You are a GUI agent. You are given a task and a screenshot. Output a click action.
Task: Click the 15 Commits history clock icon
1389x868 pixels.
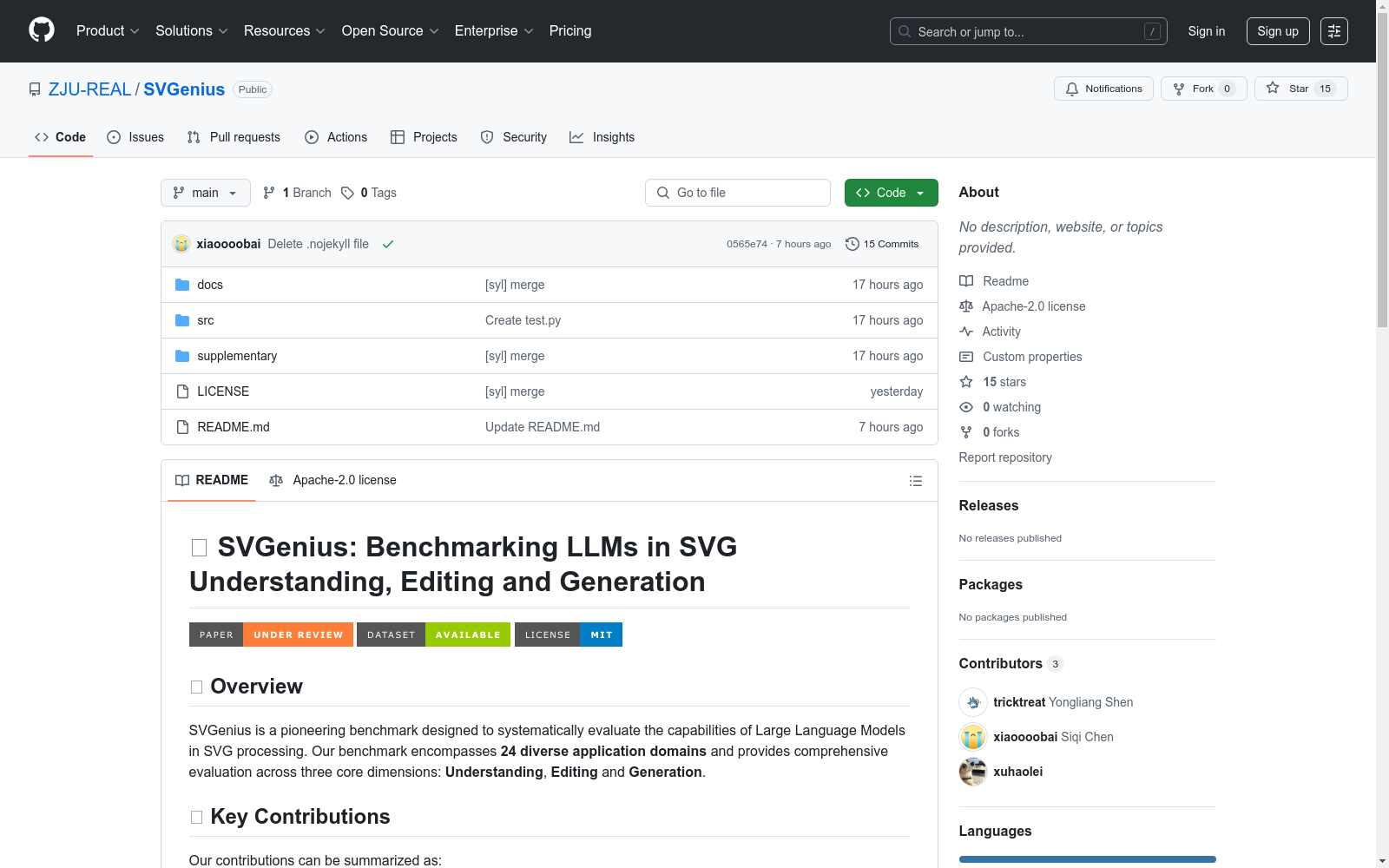point(852,244)
